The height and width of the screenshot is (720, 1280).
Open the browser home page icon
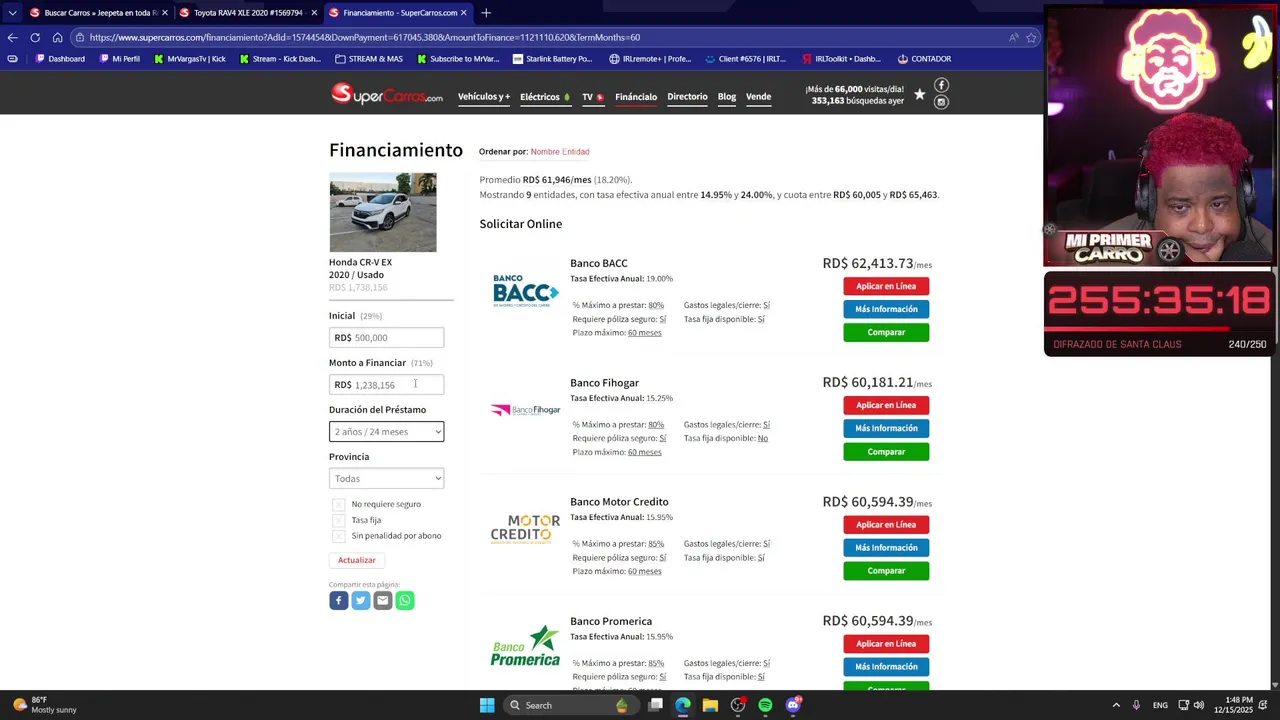[57, 37]
